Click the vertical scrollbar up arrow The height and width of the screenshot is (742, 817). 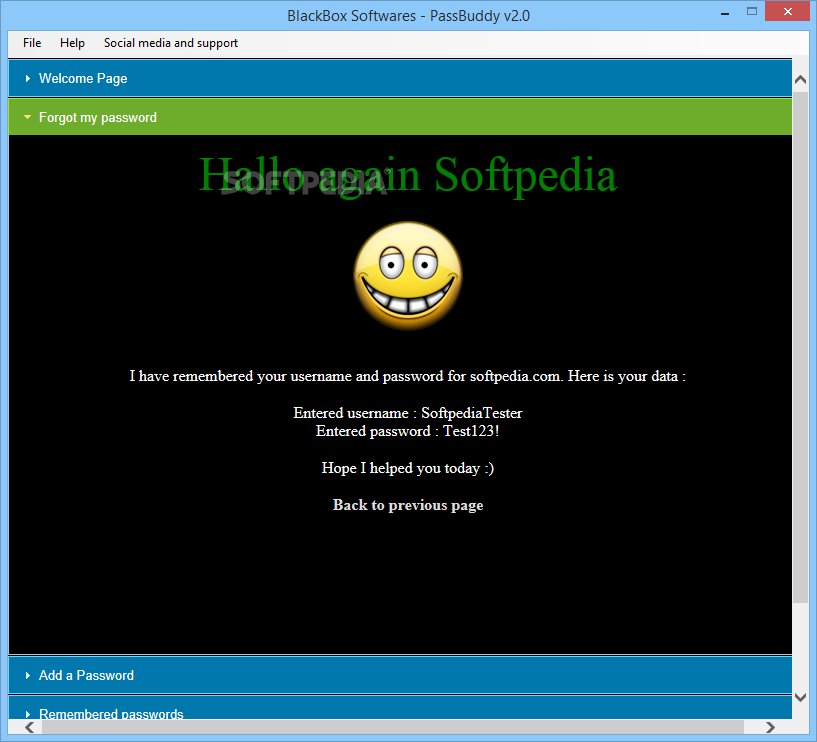coord(800,80)
